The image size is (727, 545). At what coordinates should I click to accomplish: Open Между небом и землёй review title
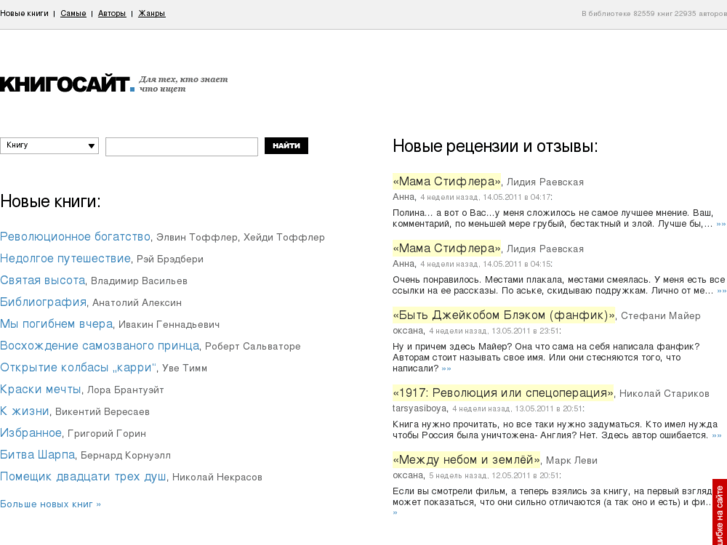pos(466,459)
